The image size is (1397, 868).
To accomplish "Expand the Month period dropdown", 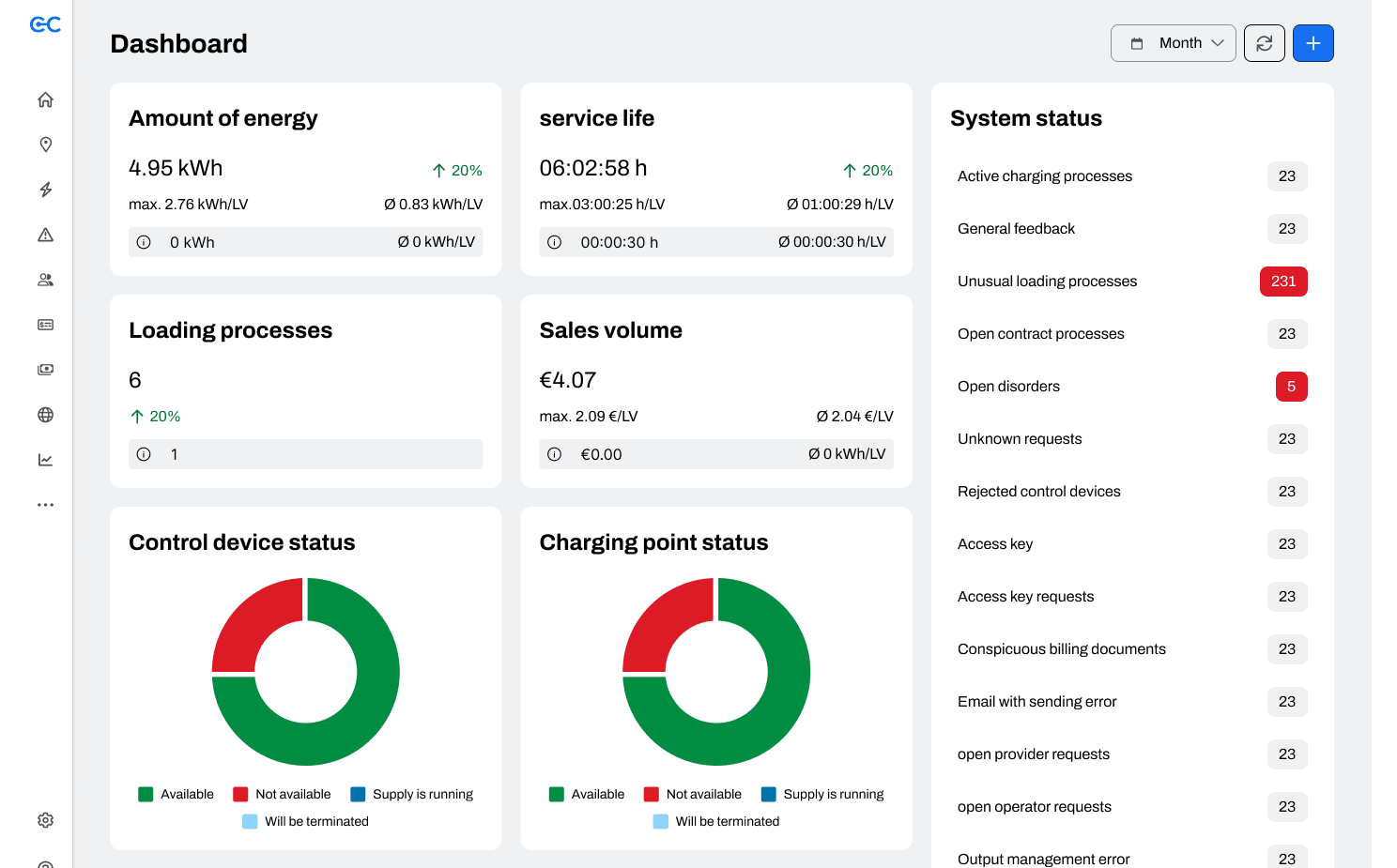I will 1173,43.
